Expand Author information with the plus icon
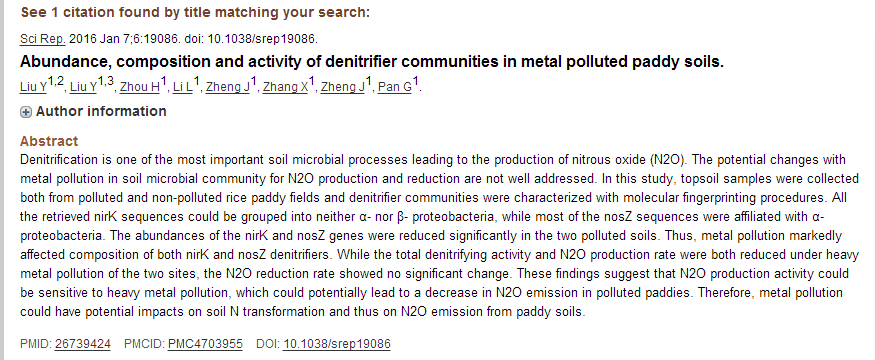Screen dimensions: 875x360 [26, 112]
